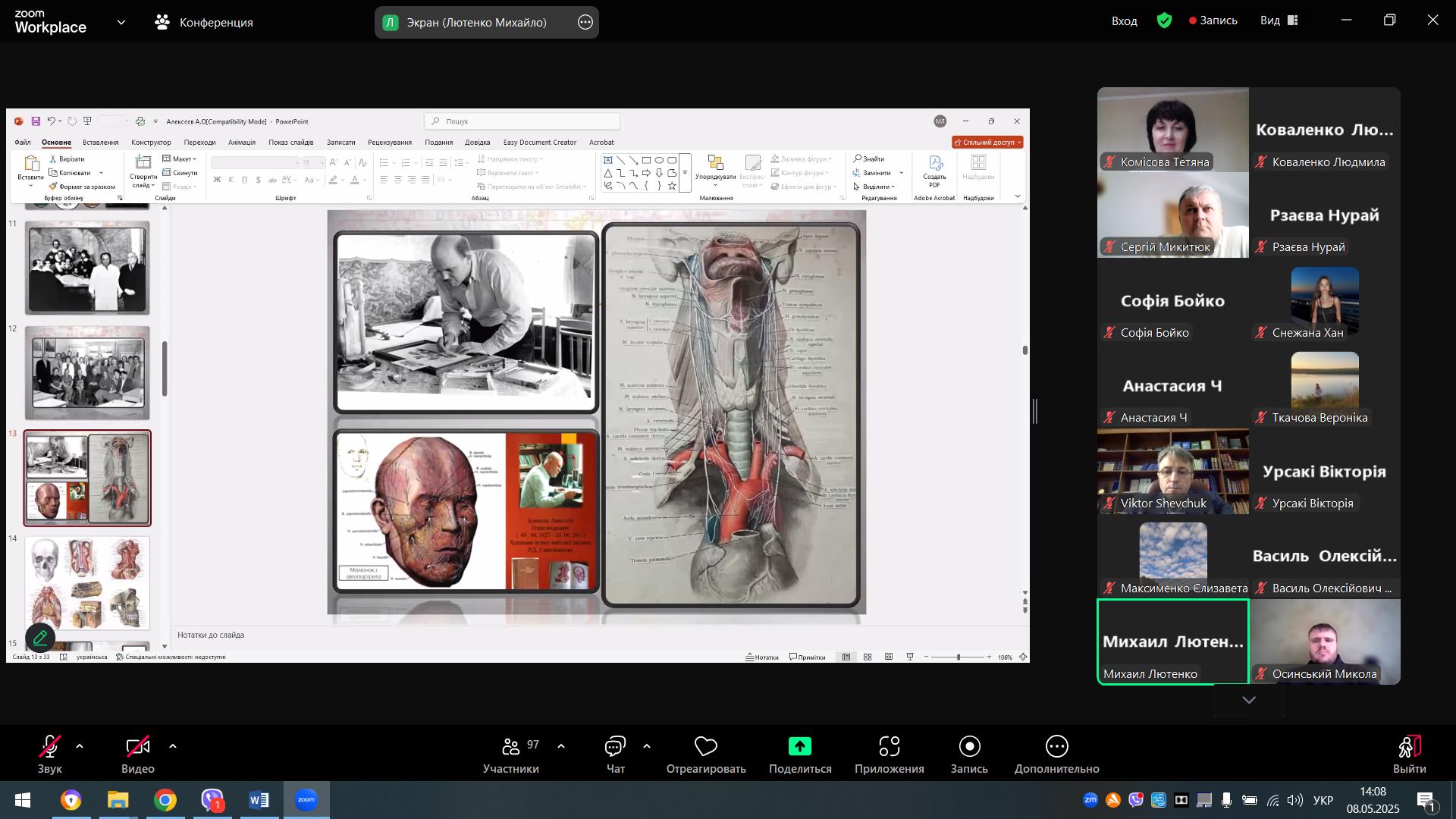Image resolution: width=1456 pixels, height=819 pixels.
Task: Click the Примітки comments button in status bar
Action: 808,657
